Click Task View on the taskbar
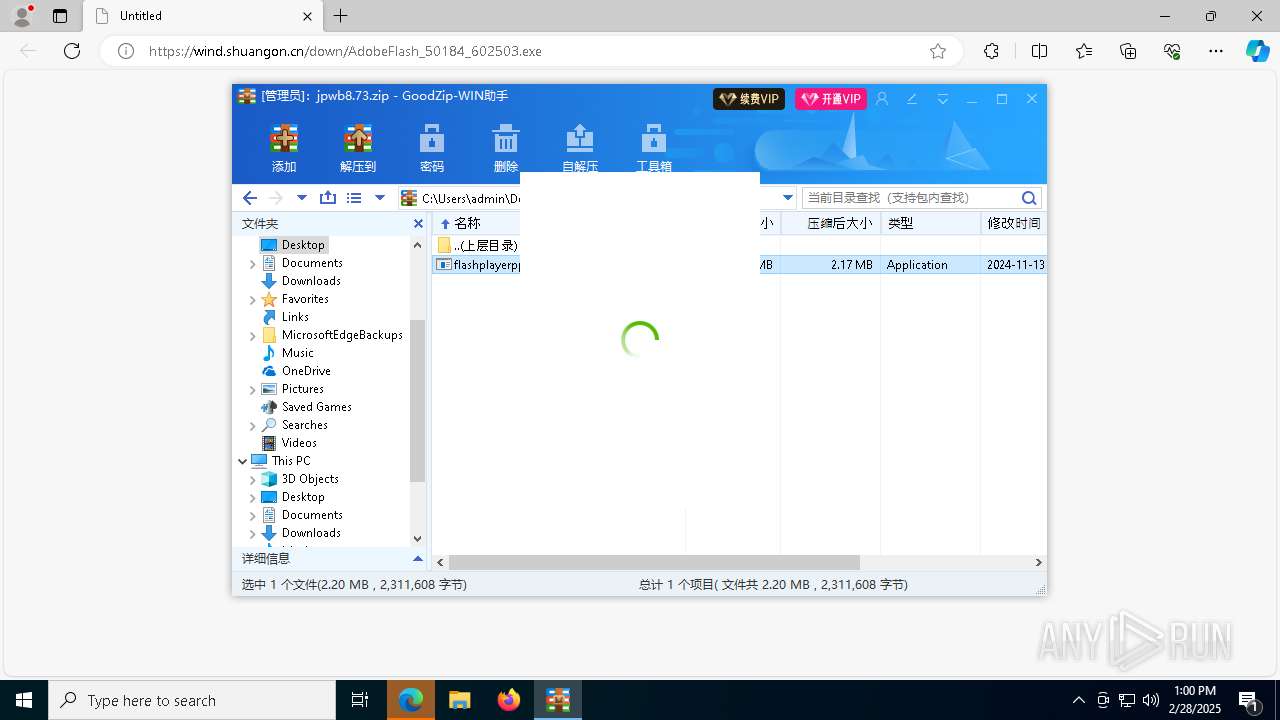 point(360,700)
